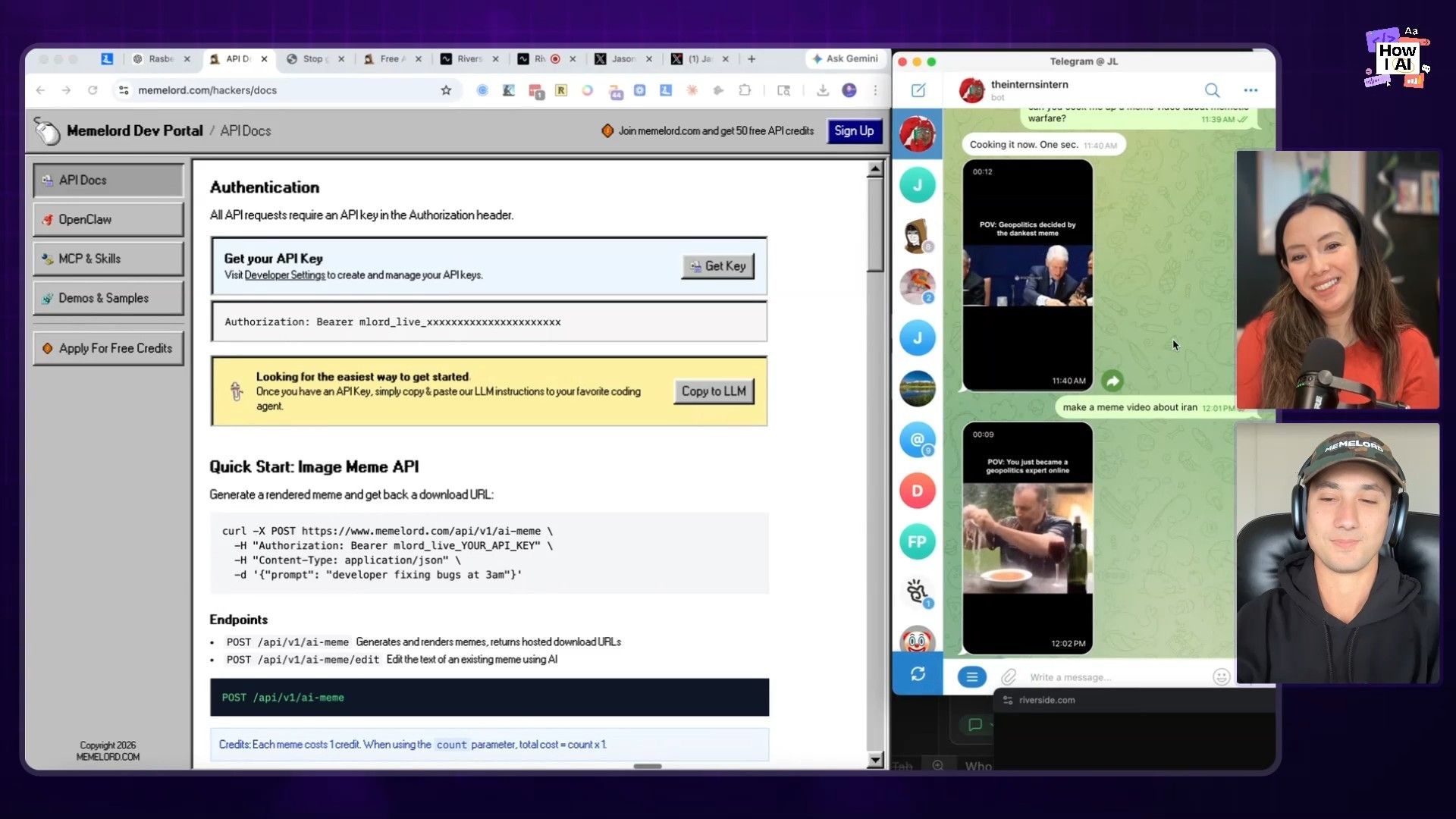The width and height of the screenshot is (1456, 819).
Task: Open the Developer Settings link
Action: (284, 275)
